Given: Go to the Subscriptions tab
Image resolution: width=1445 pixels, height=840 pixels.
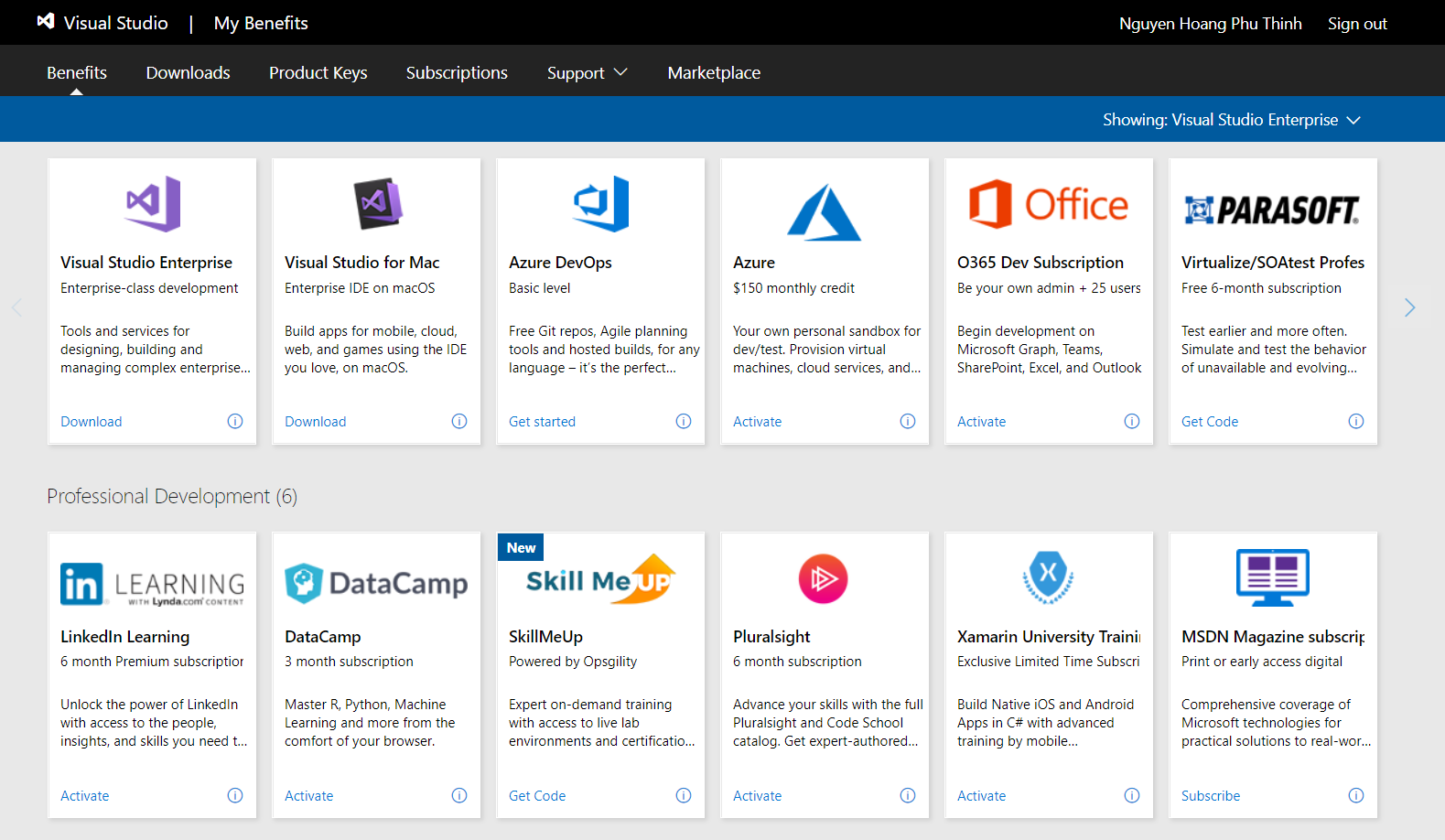Looking at the screenshot, I should pos(457,72).
